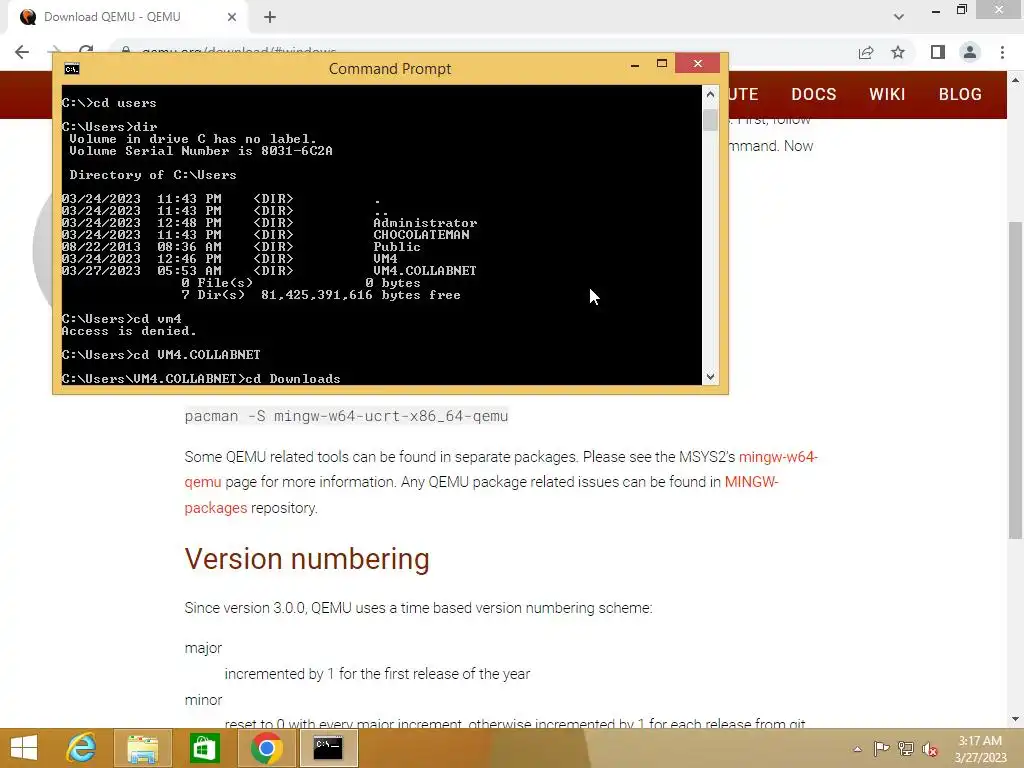Screen dimensions: 1024x768
Task: Toggle the Chrome side panel icon
Action: coord(938,52)
